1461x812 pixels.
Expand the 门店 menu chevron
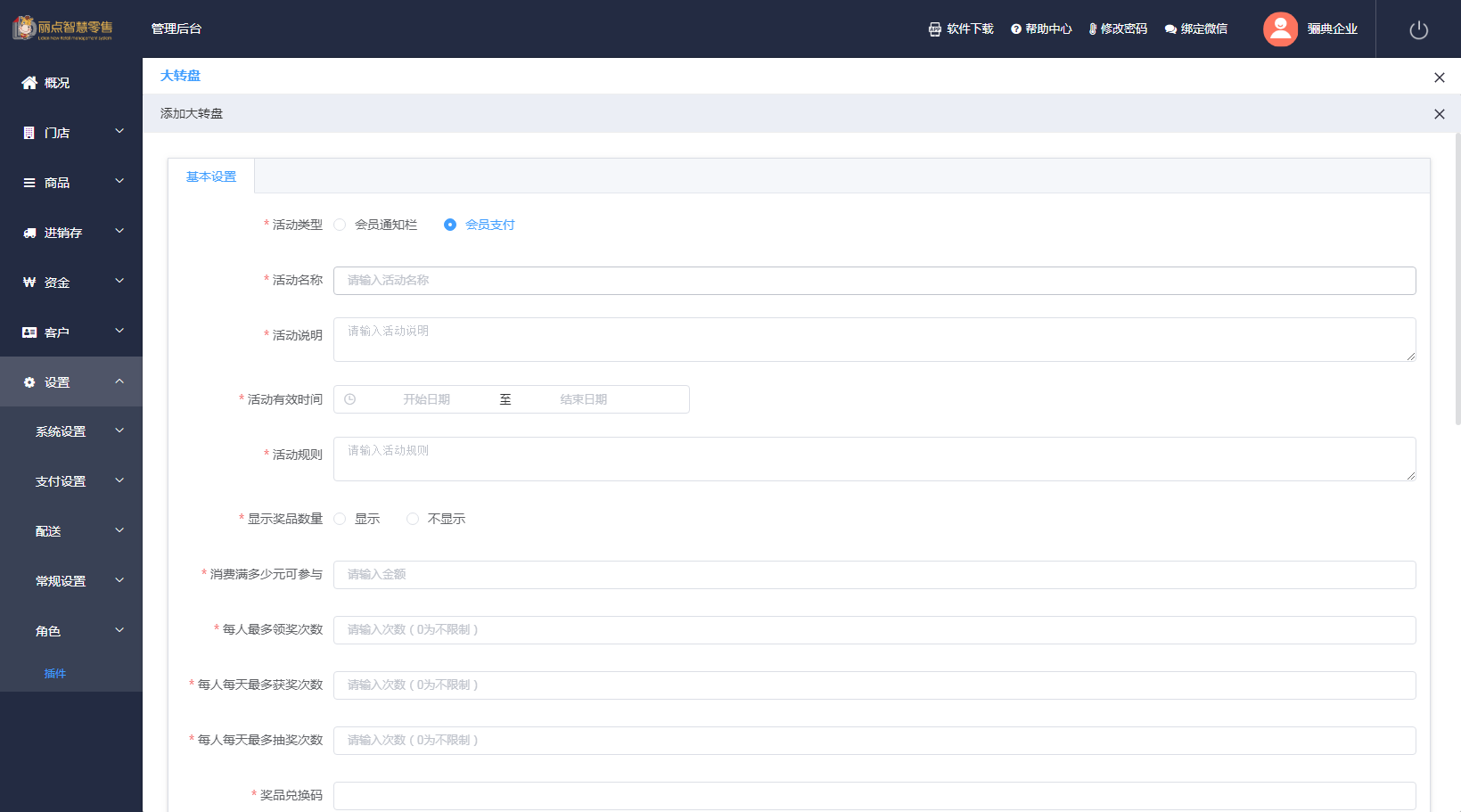[119, 132]
